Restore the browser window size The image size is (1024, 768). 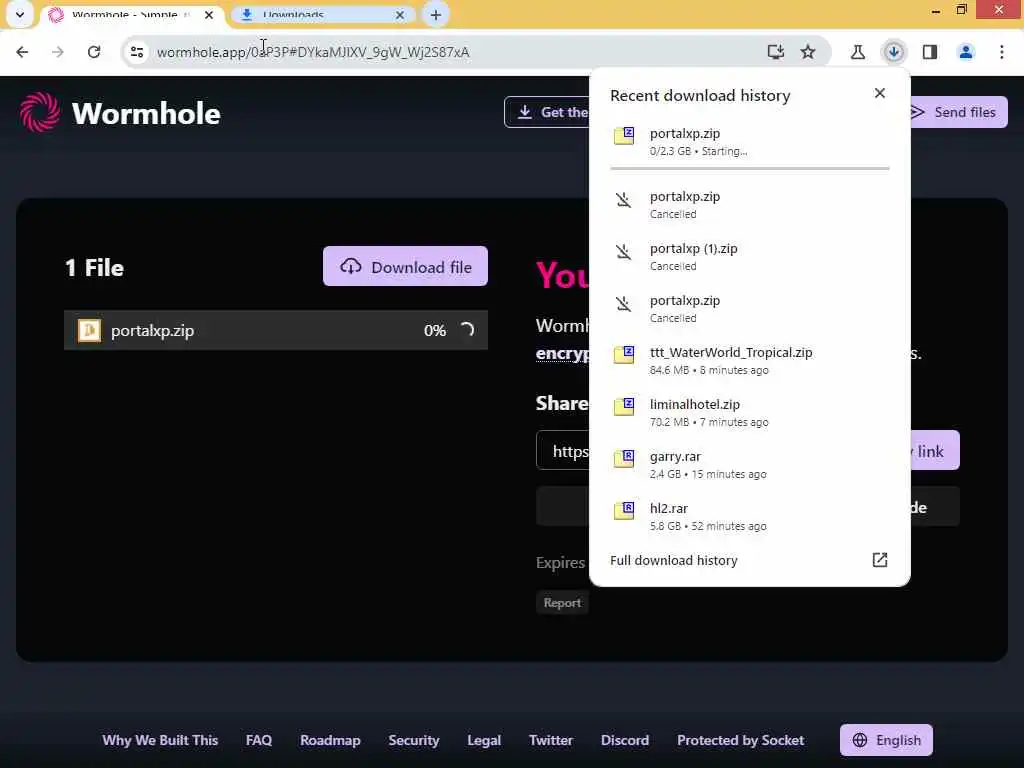coord(961,10)
